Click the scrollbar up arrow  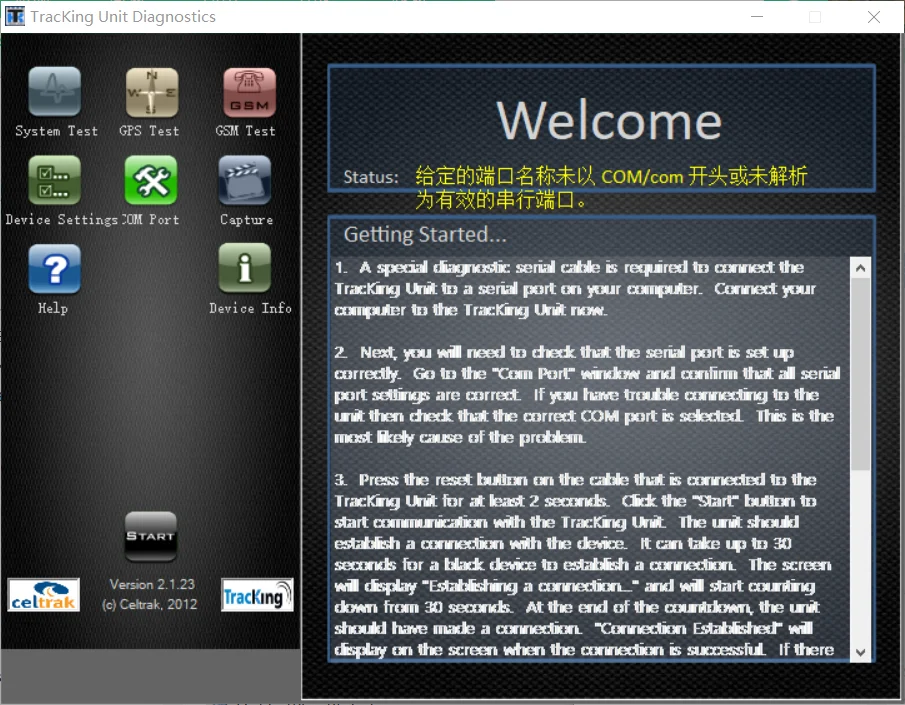pyautogui.click(x=861, y=268)
